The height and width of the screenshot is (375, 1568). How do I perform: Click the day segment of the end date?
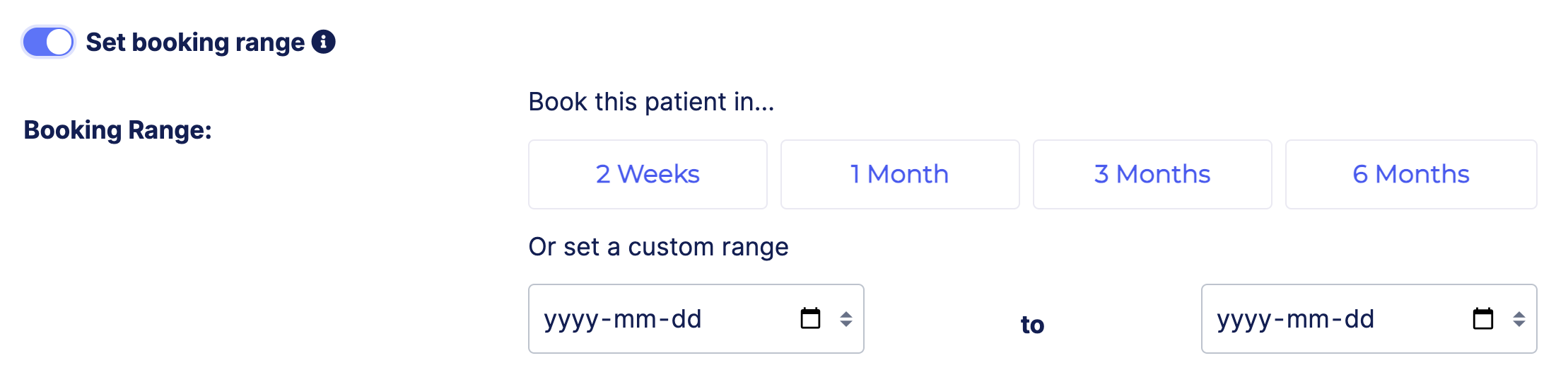tap(1359, 319)
